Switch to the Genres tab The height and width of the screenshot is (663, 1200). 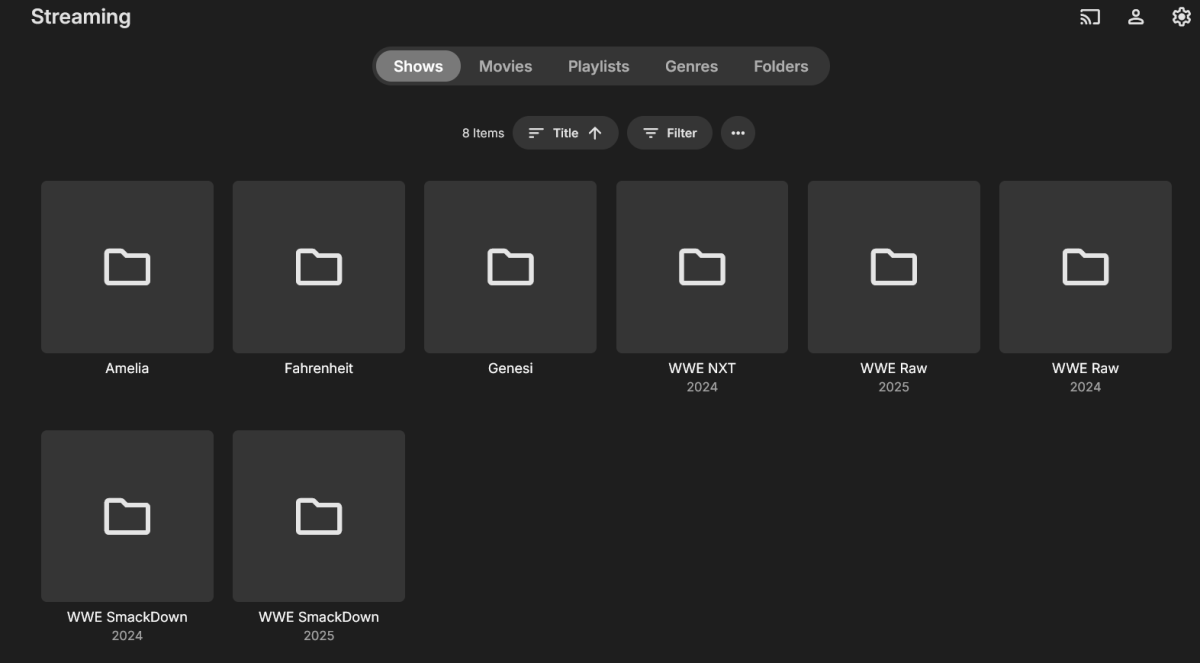click(x=691, y=66)
